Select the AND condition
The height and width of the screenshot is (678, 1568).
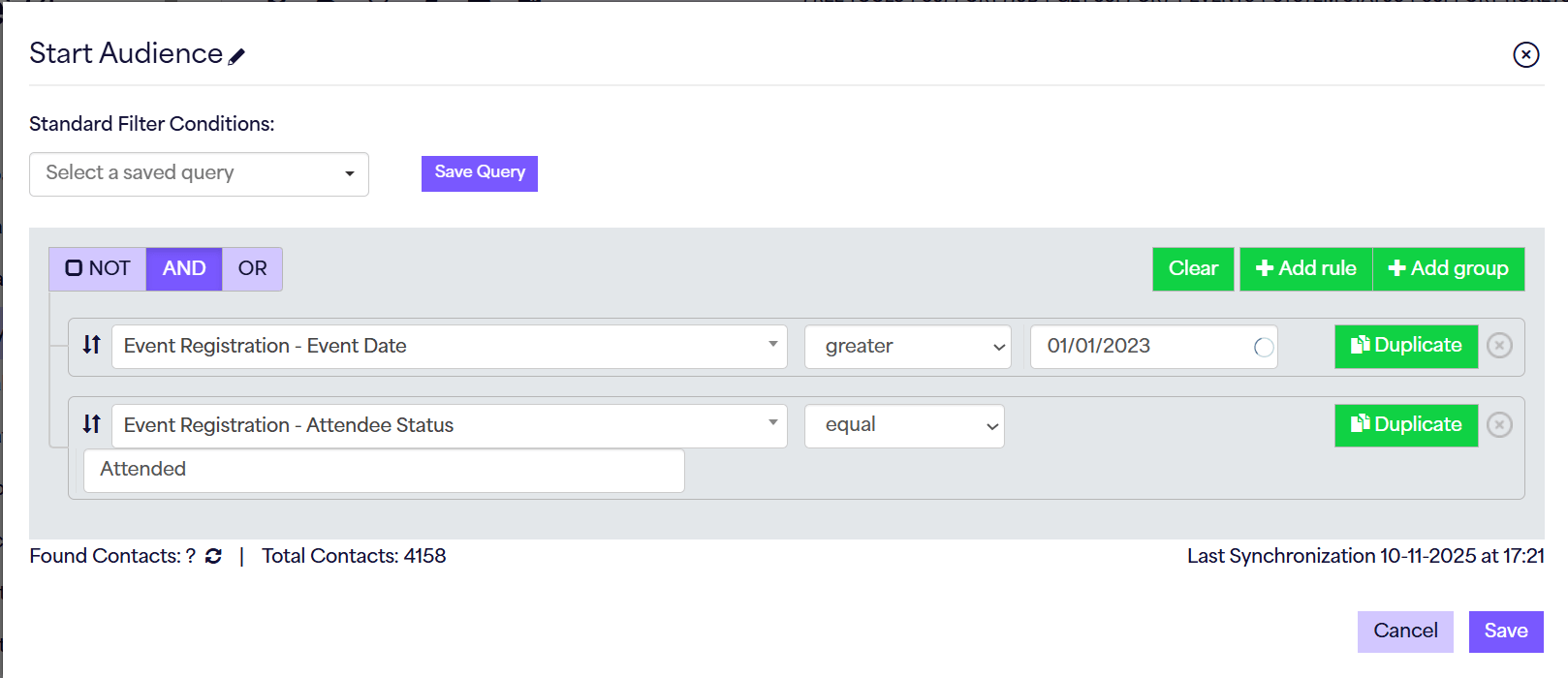184,268
